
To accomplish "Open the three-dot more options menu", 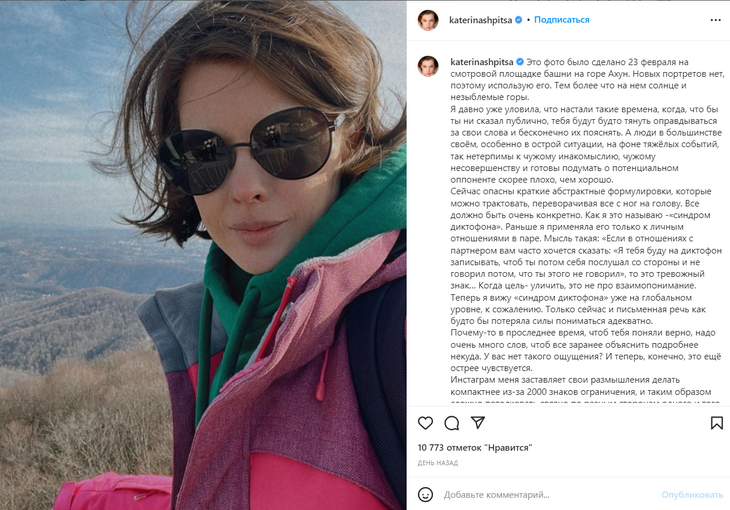I will 716,20.
